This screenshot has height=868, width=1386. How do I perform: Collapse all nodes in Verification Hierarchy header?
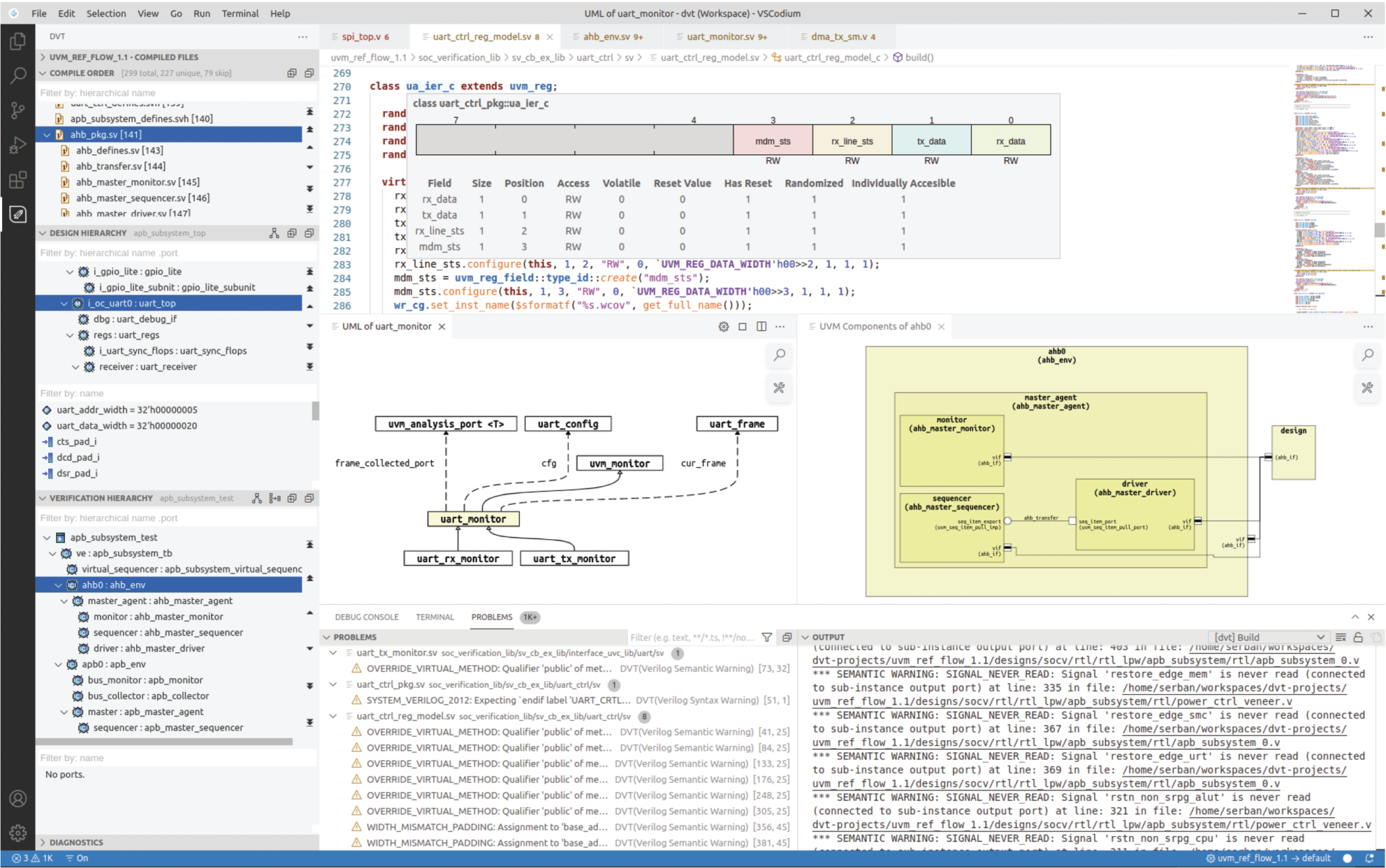click(x=310, y=498)
